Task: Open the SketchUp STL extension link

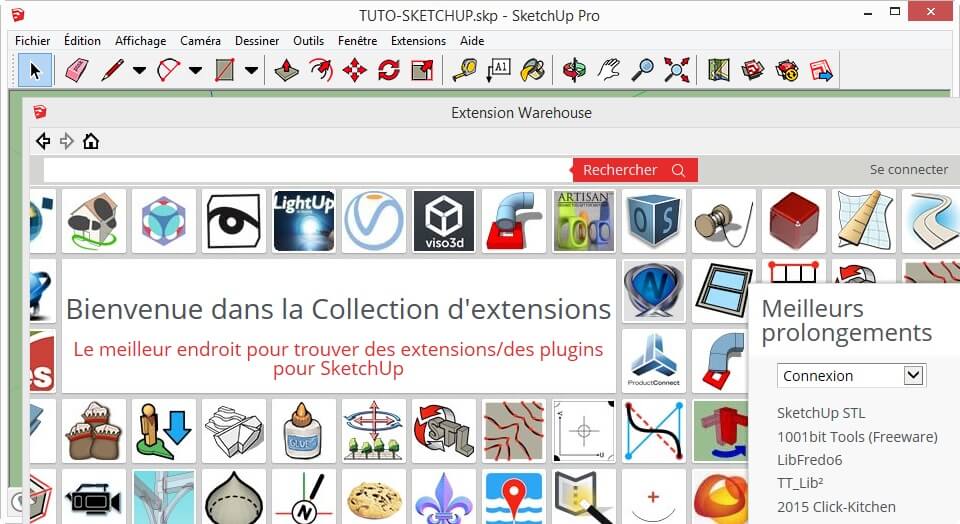Action: 821,413
